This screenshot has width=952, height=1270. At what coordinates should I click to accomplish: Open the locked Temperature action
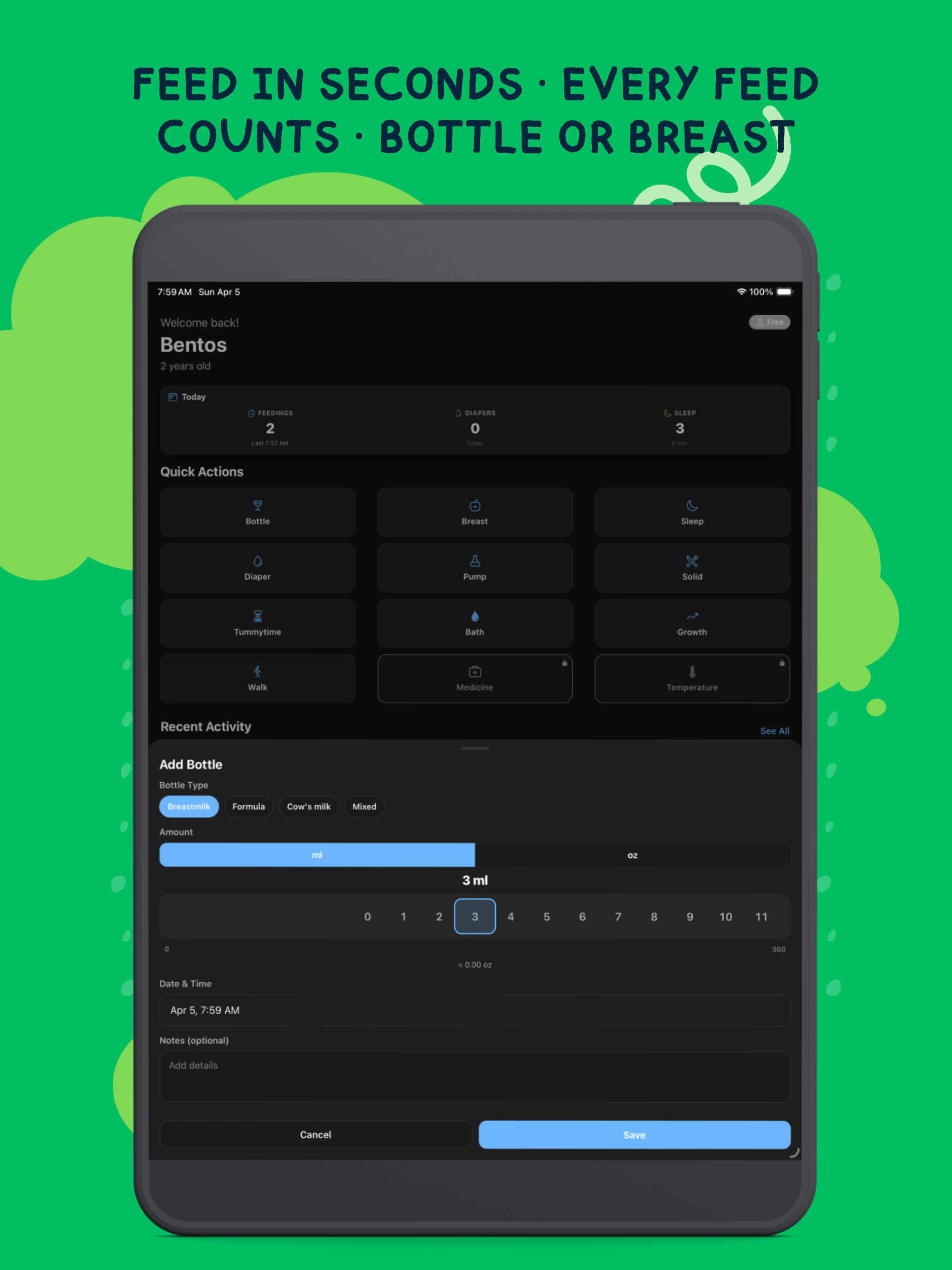692,679
